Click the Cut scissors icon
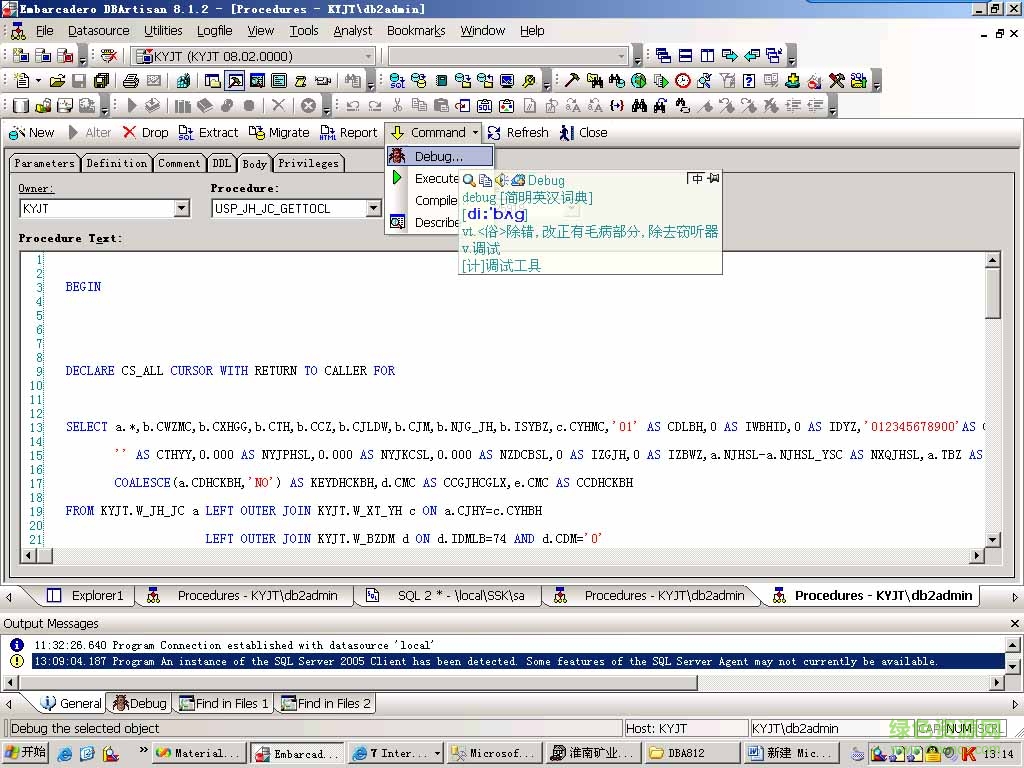 [396, 103]
